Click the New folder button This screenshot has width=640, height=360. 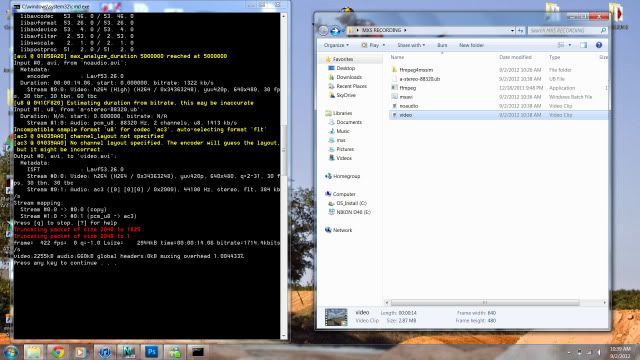pyautogui.click(x=471, y=45)
